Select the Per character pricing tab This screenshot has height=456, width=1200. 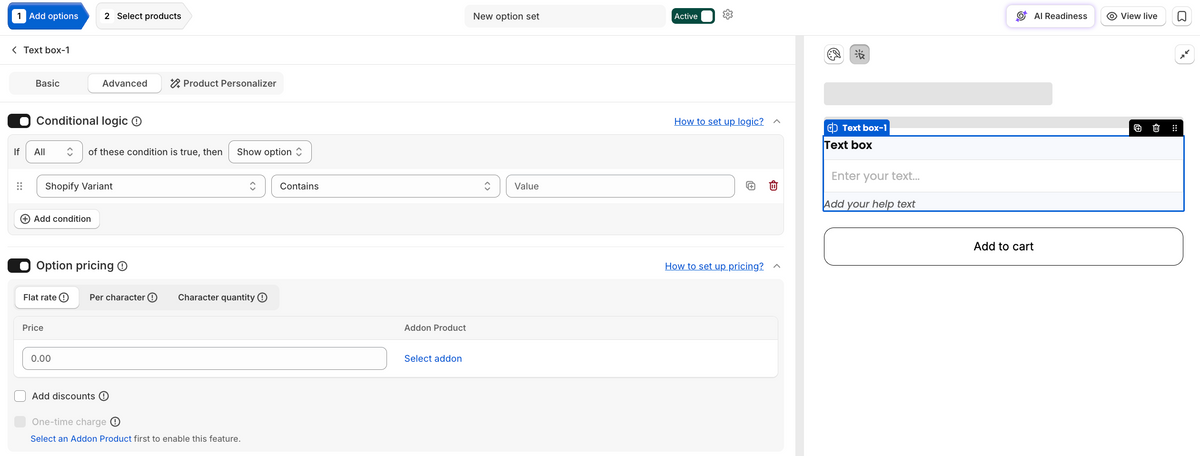coord(123,297)
